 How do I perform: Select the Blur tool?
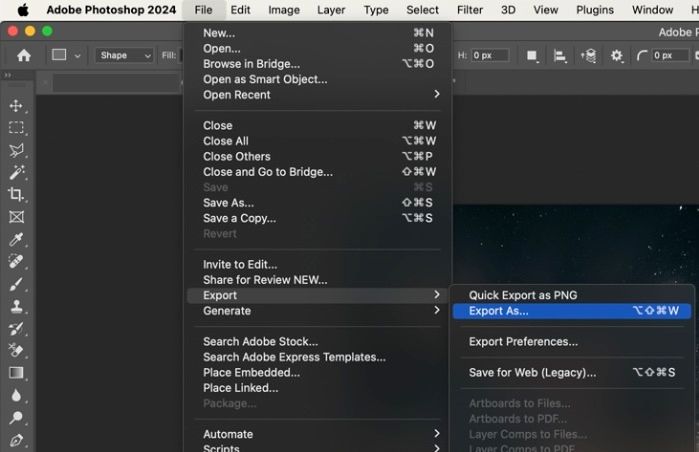[x=16, y=395]
